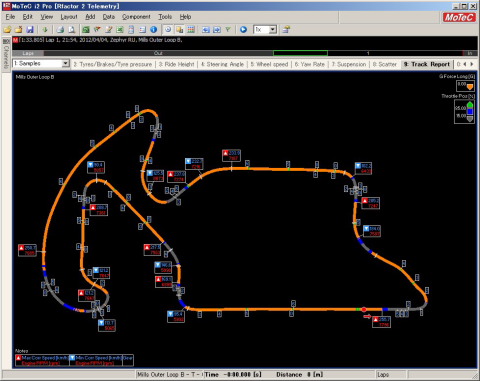Screen dimensions: 480x381
Task: Switch to the Ride Height tab
Action: (x=176, y=64)
